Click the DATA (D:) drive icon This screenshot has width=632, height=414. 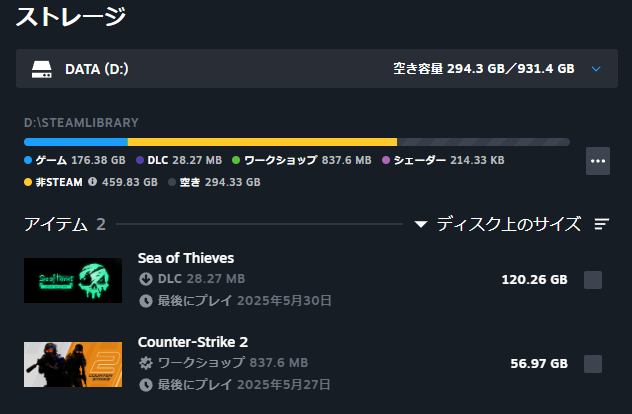tap(42, 69)
